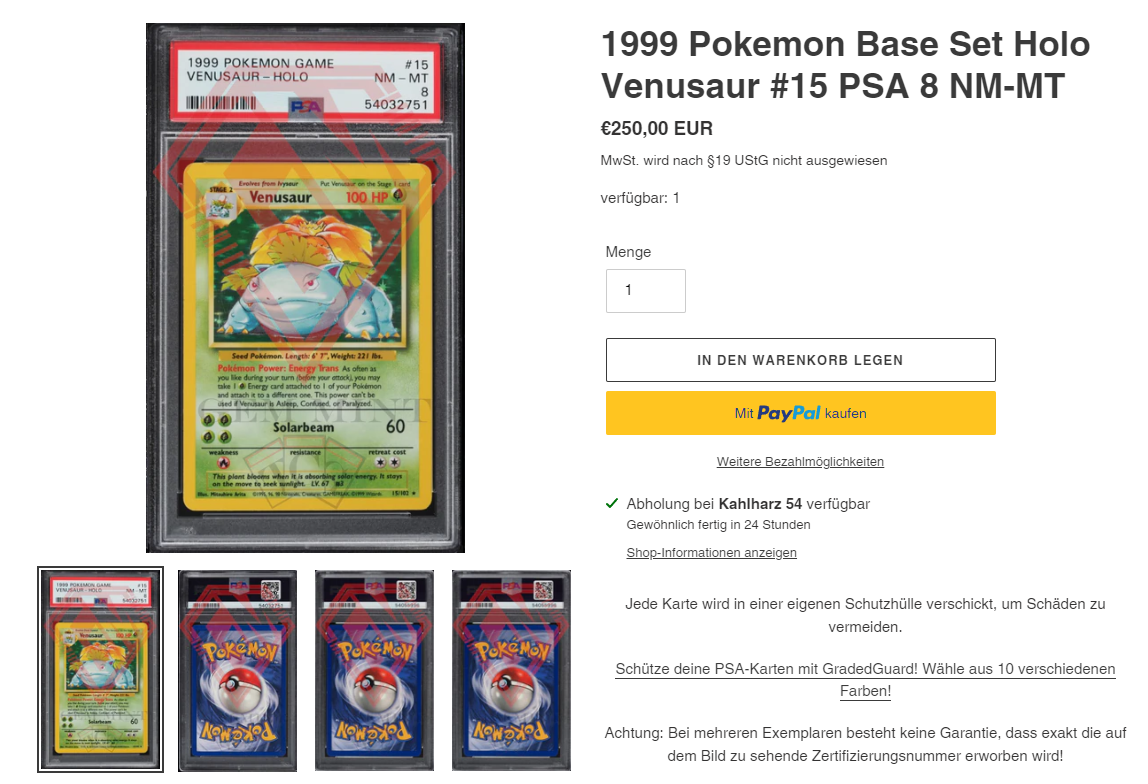This screenshot has width=1148, height=784.
Task: Select the first thumbnail showing card front
Action: (100, 669)
